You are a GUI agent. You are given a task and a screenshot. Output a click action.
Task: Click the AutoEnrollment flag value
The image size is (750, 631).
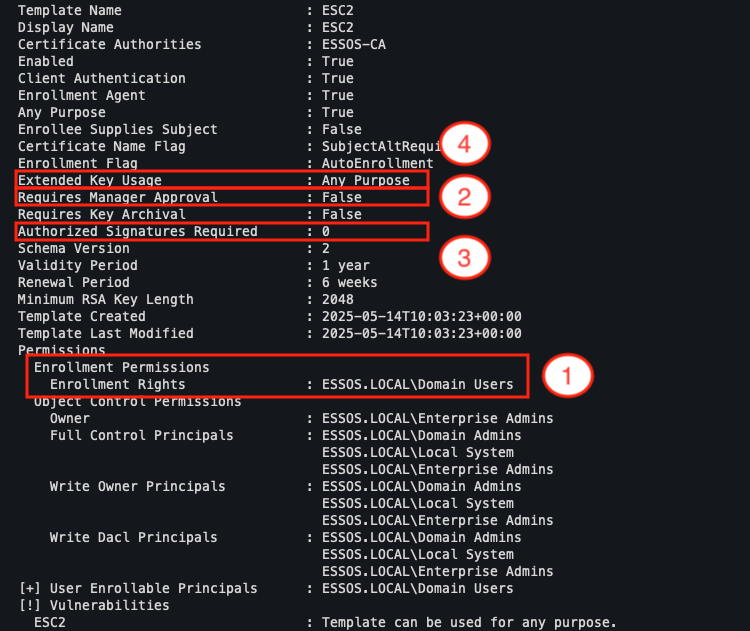click(377, 163)
